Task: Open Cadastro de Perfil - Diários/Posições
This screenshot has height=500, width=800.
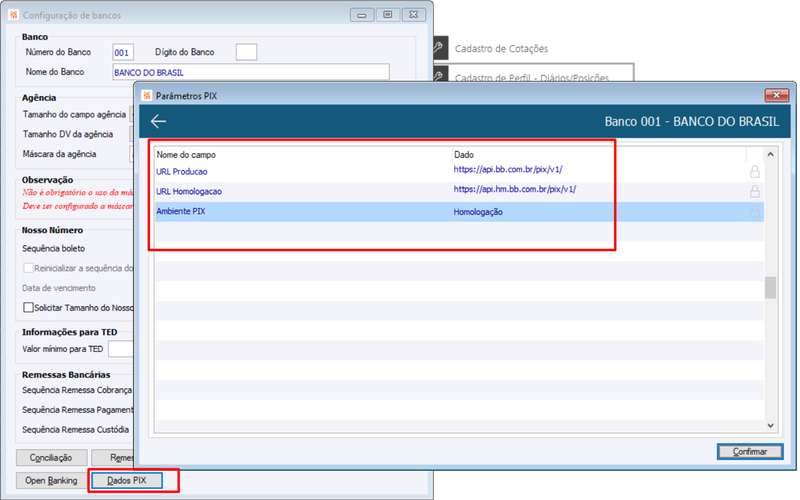Action: [x=532, y=78]
